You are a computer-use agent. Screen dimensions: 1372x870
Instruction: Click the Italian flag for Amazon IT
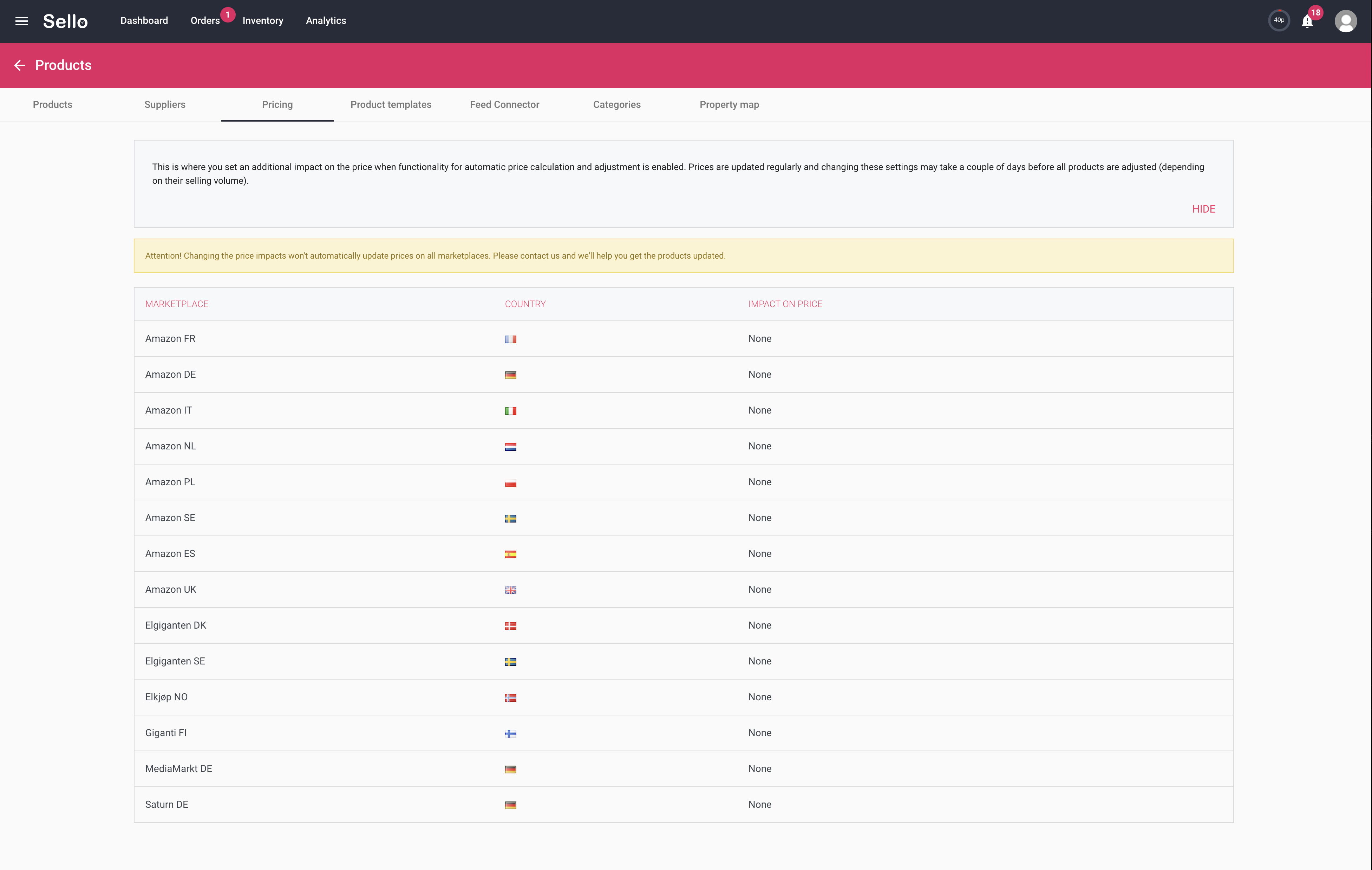point(510,411)
